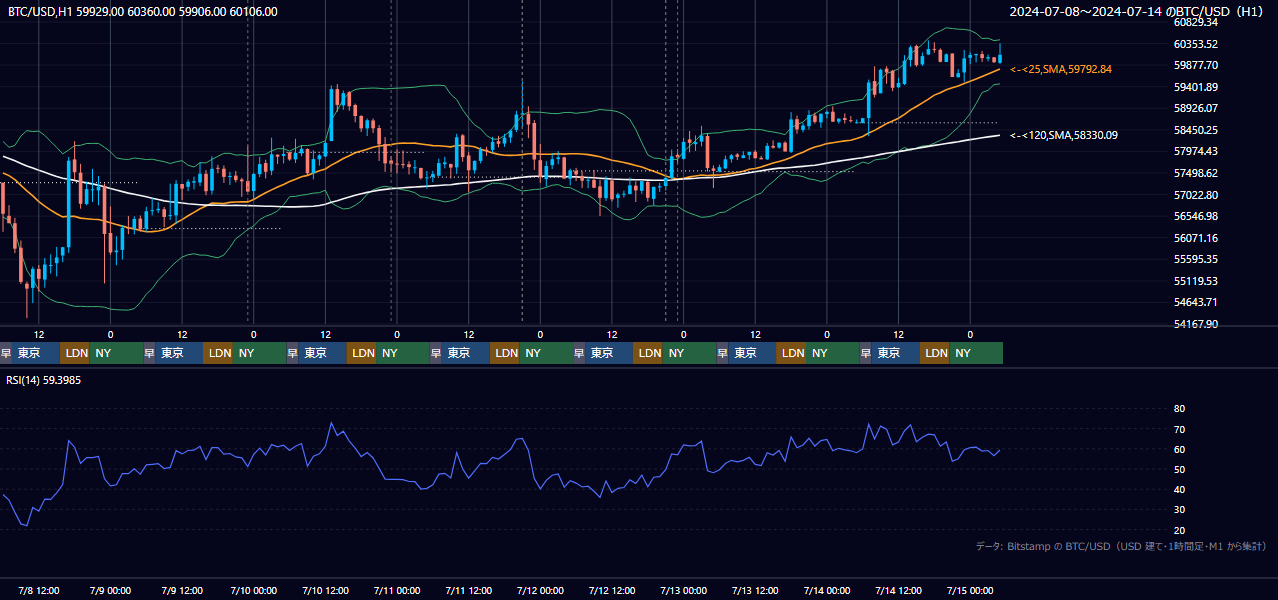Click RSI scale level 80

(1179, 409)
